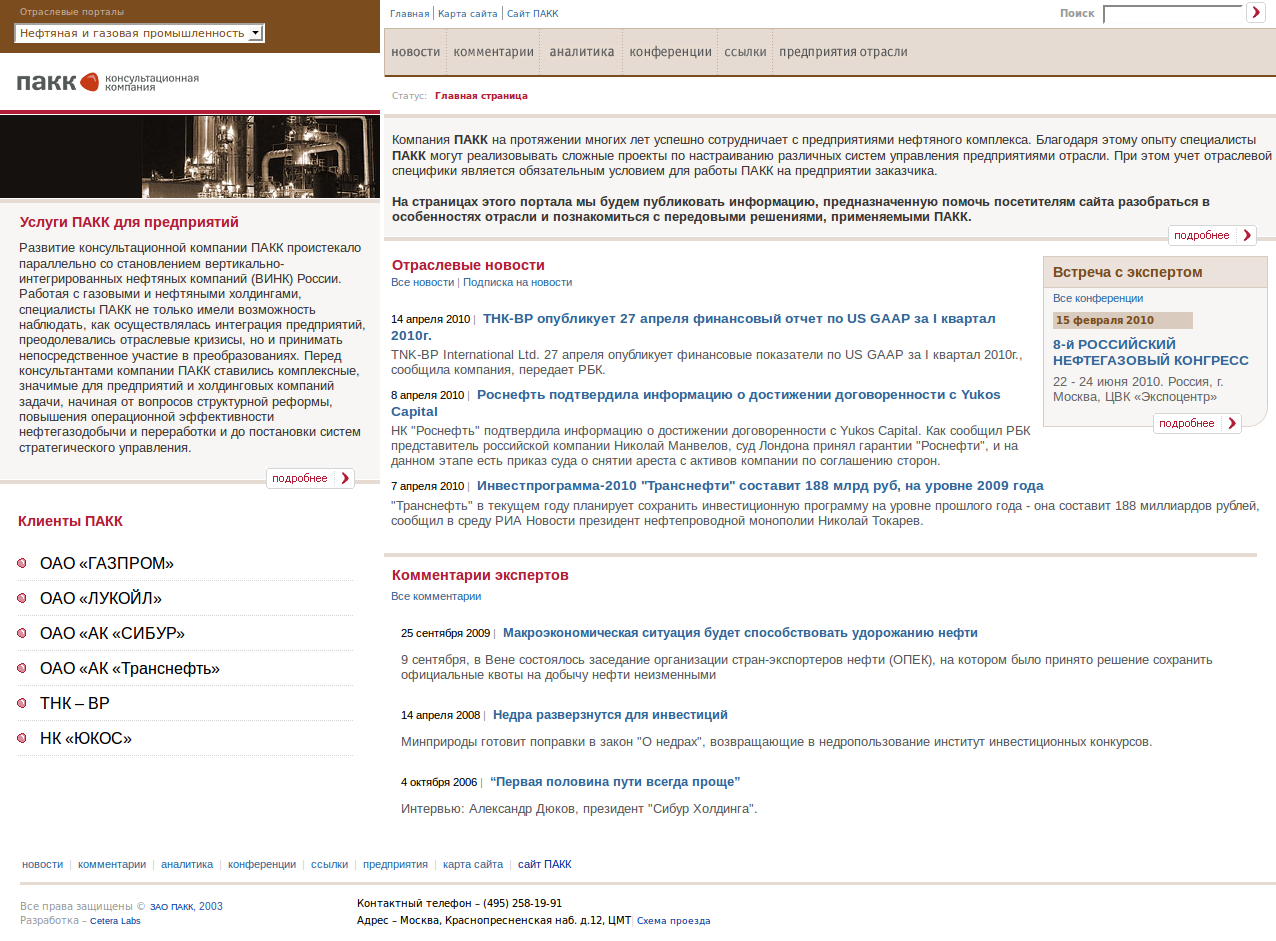This screenshot has width=1276, height=941.
Task: Open the Карта сайта link at the top
Action: [466, 14]
